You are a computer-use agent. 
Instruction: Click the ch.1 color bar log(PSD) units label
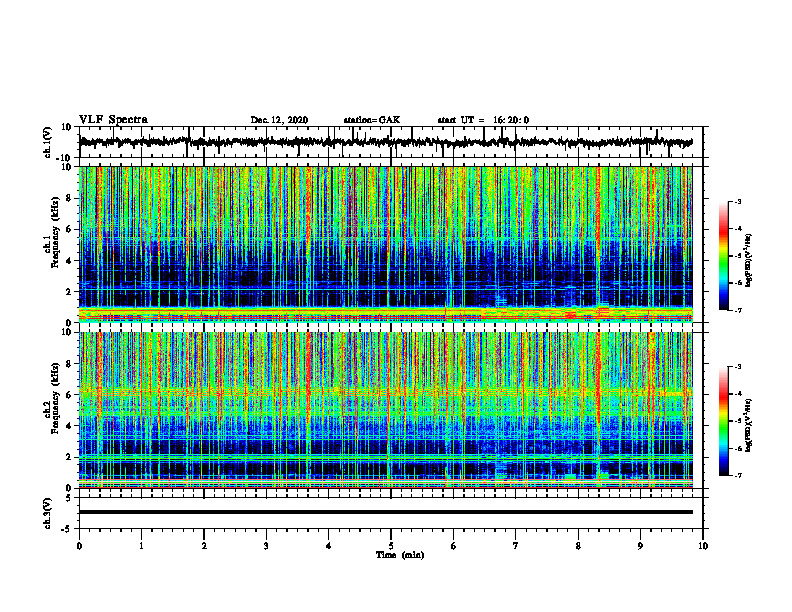pos(749,261)
